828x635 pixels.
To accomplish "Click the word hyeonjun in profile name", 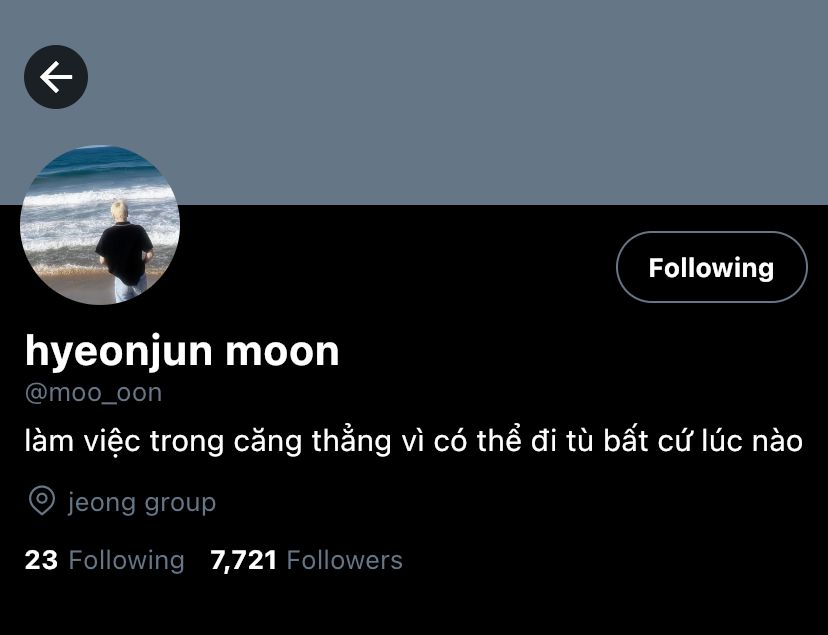I will (119, 352).
